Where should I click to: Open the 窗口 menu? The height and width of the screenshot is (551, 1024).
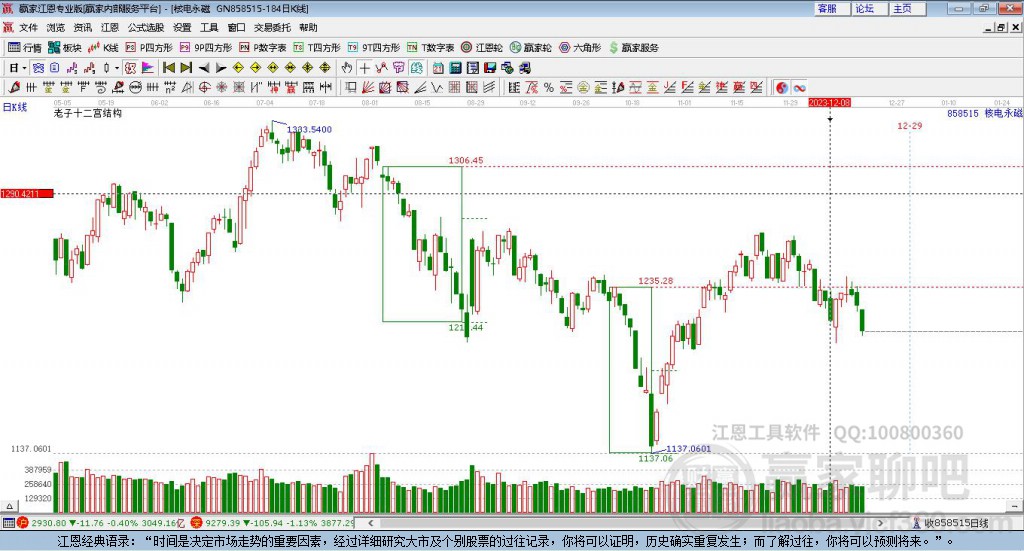pyautogui.click(x=236, y=27)
